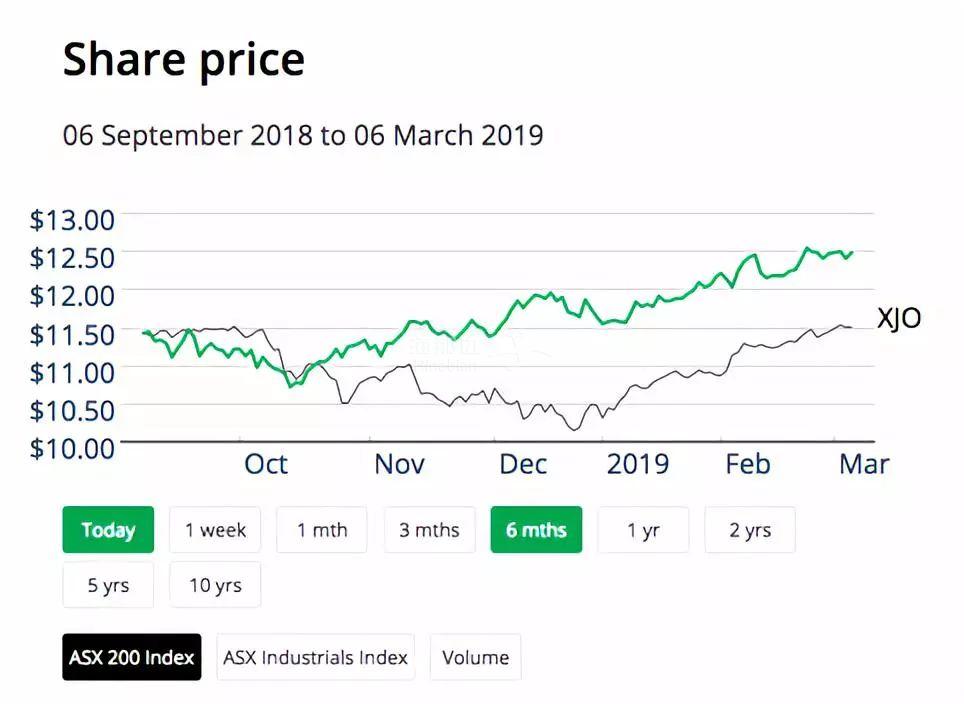
Task: Click the 2019 marker on the time axis
Action: pyautogui.click(x=638, y=464)
